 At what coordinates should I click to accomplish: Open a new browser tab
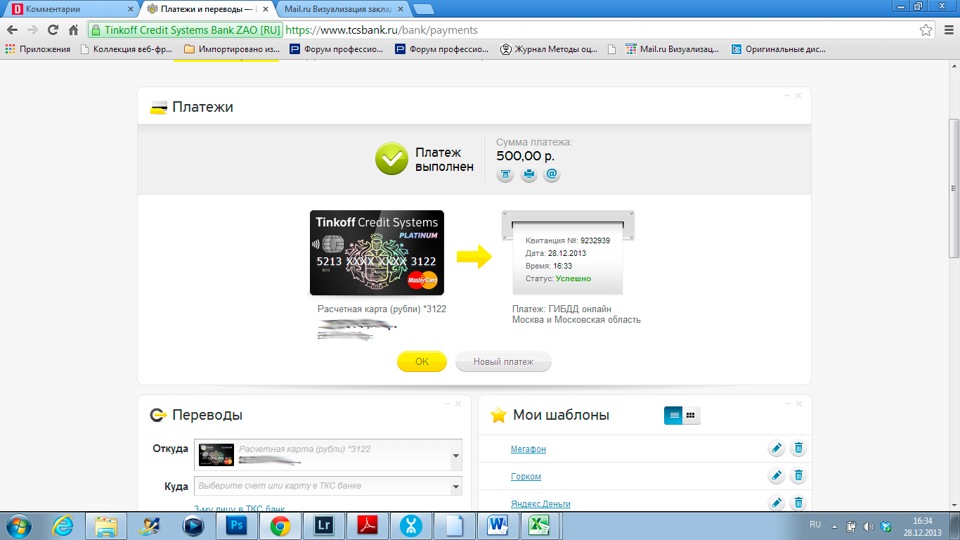click(x=423, y=9)
